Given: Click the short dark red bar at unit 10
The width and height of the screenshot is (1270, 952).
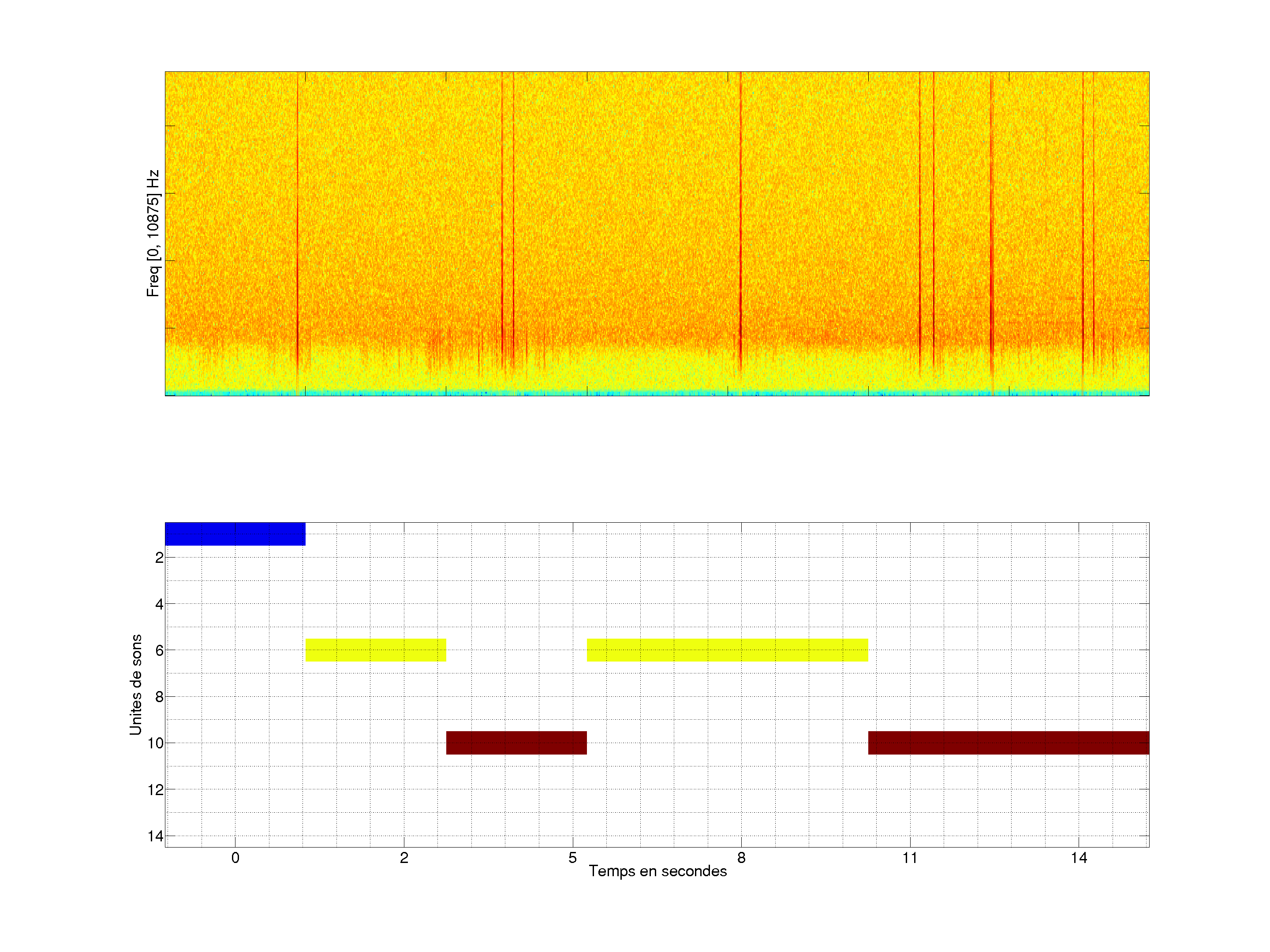Looking at the screenshot, I should (516, 743).
